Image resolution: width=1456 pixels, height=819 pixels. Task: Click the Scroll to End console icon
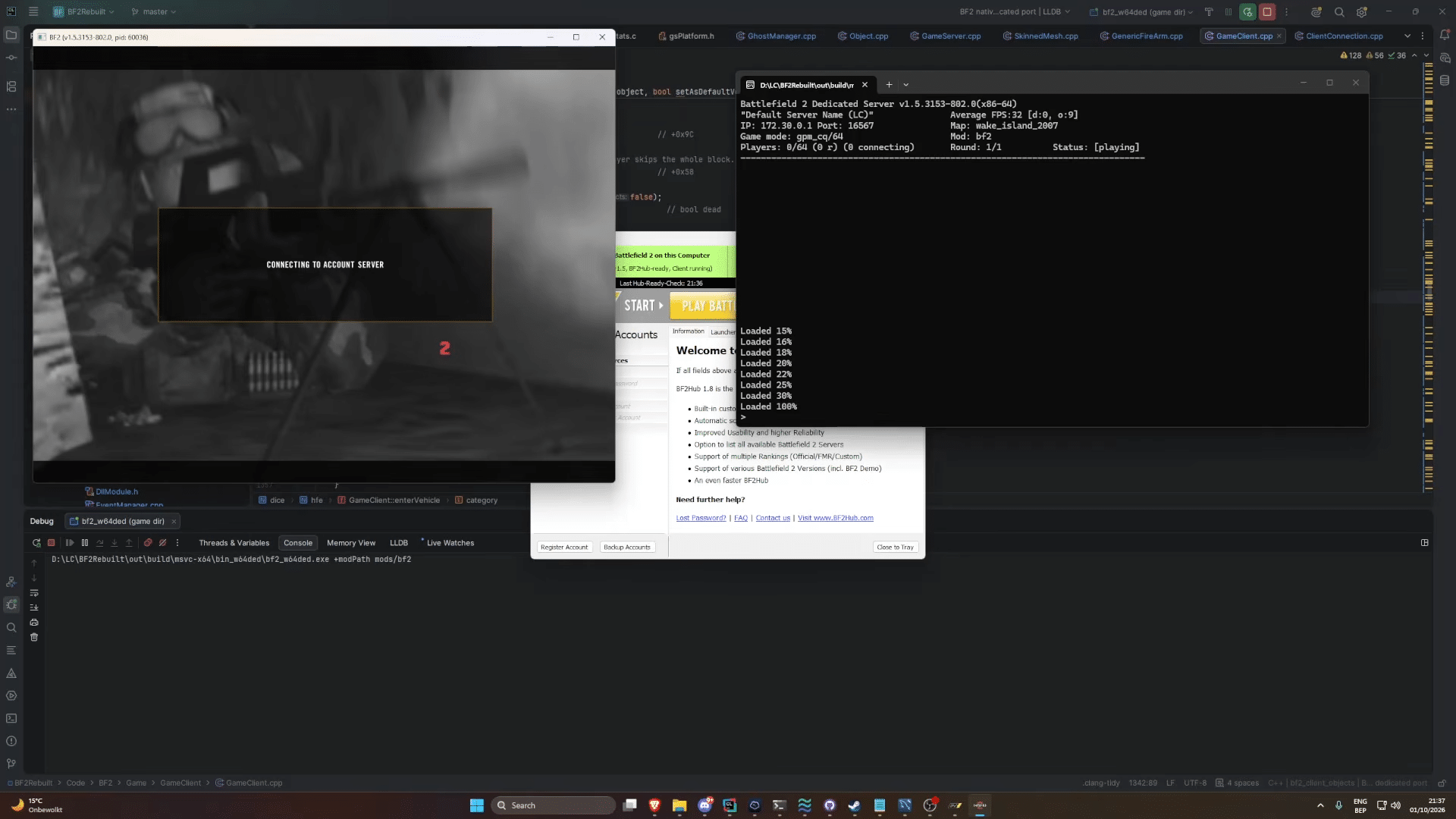tap(34, 607)
